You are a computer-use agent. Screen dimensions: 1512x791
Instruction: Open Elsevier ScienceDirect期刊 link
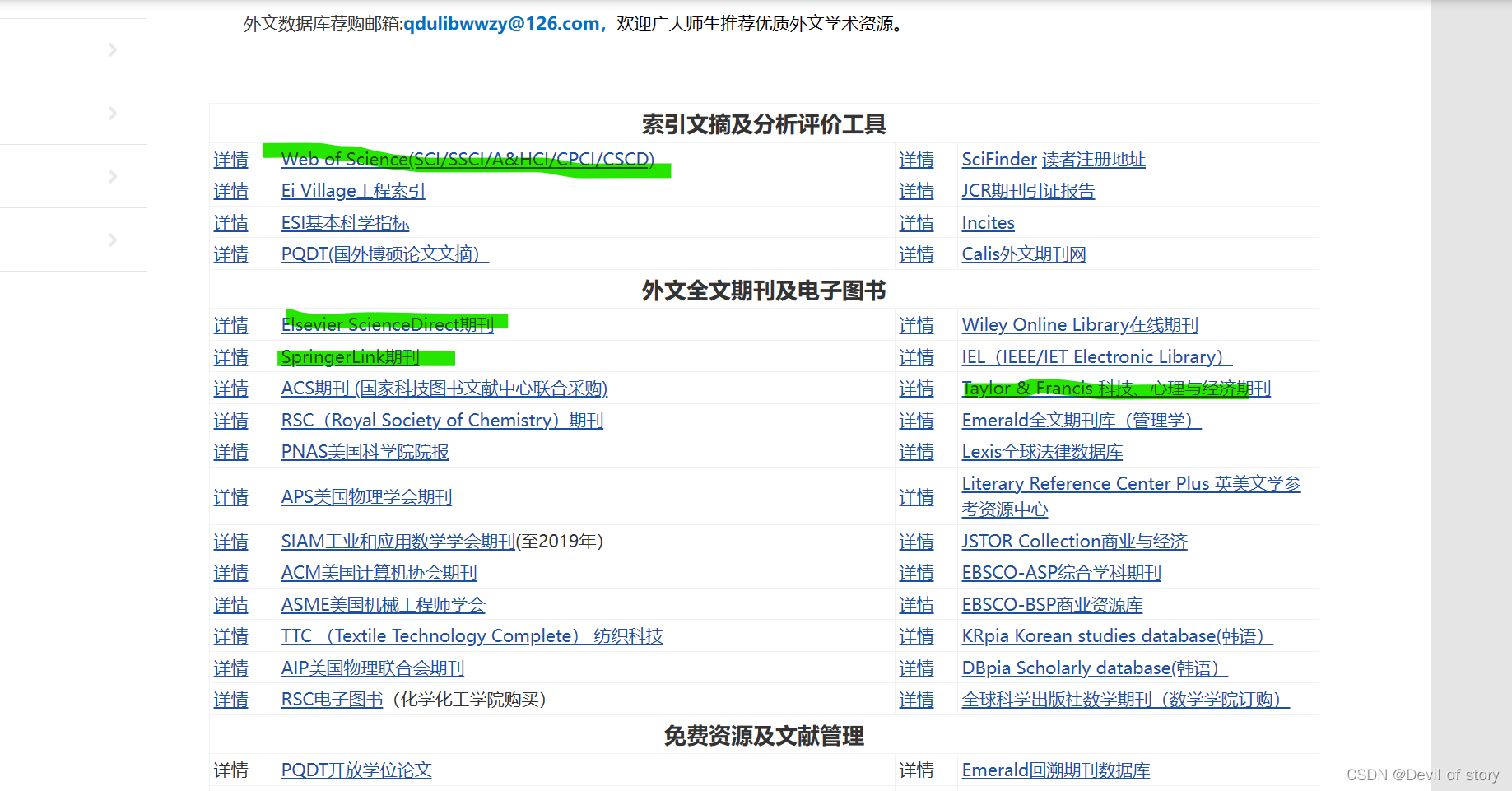[x=388, y=325]
